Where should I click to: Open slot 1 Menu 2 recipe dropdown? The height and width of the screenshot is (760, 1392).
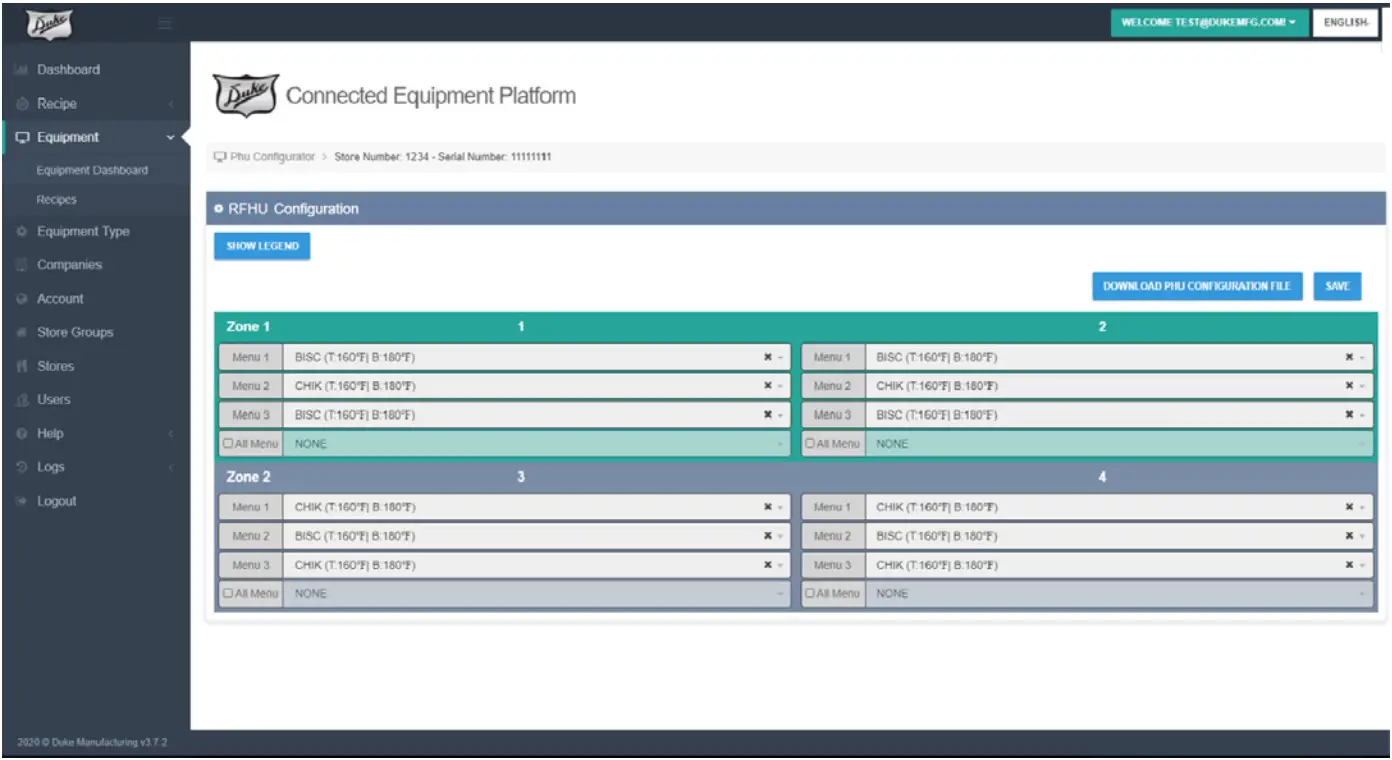point(538,386)
